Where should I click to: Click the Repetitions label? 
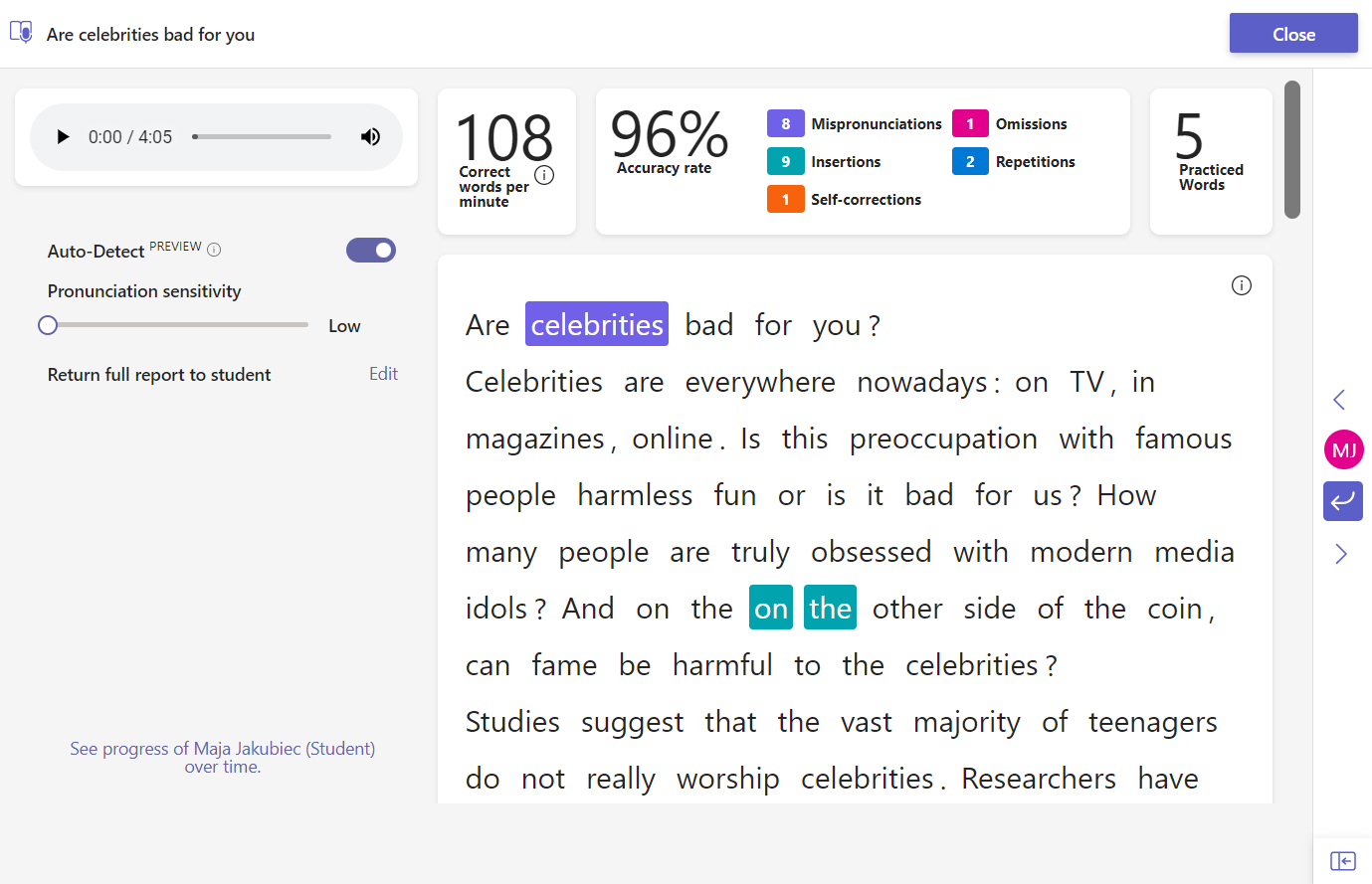pyautogui.click(x=1035, y=162)
